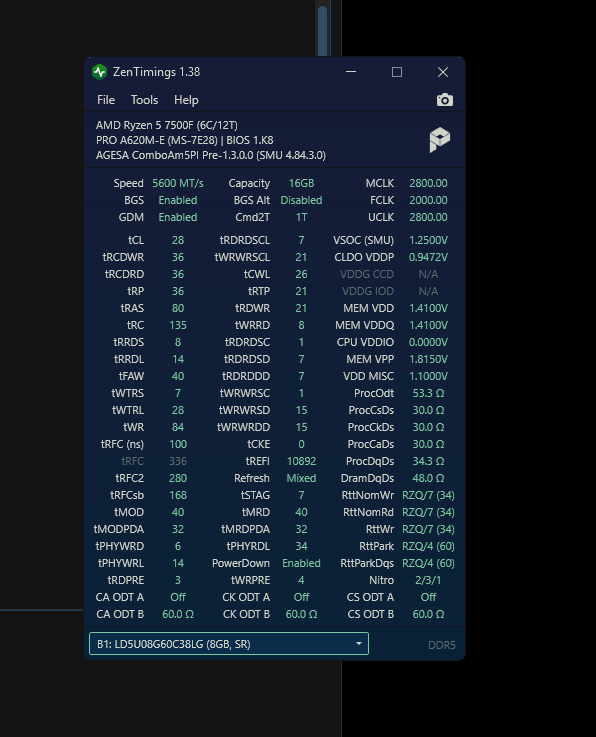Click the MEM VPP 1.8150V value
The width and height of the screenshot is (596, 737).
click(428, 359)
